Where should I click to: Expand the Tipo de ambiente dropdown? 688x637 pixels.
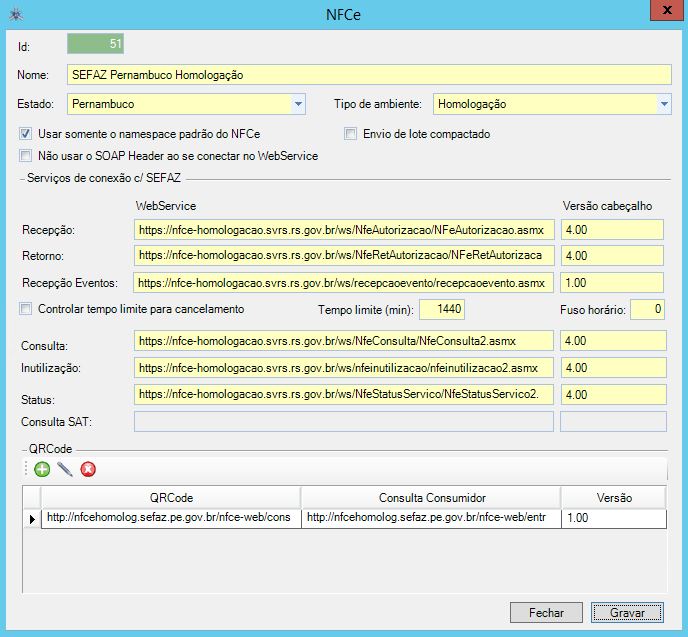(x=663, y=103)
